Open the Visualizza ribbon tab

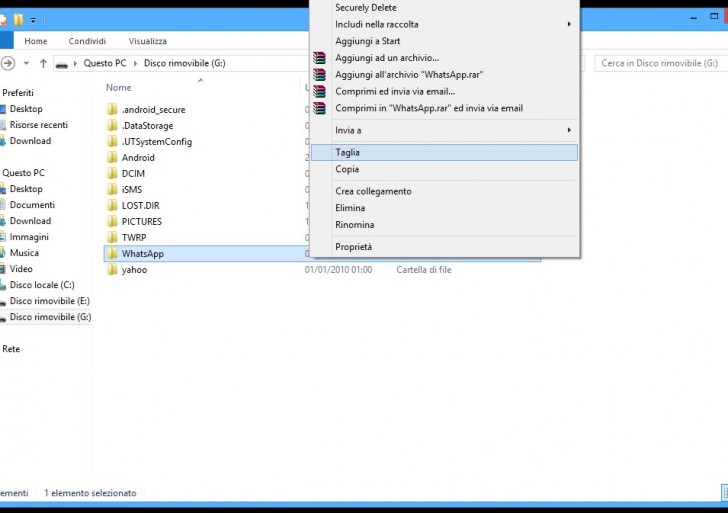(147, 41)
